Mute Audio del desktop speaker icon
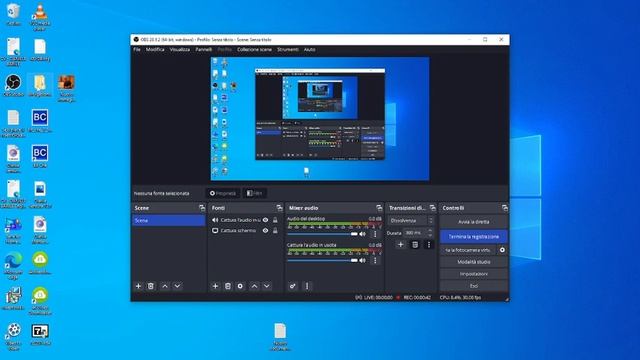The image size is (640, 360). click(362, 234)
